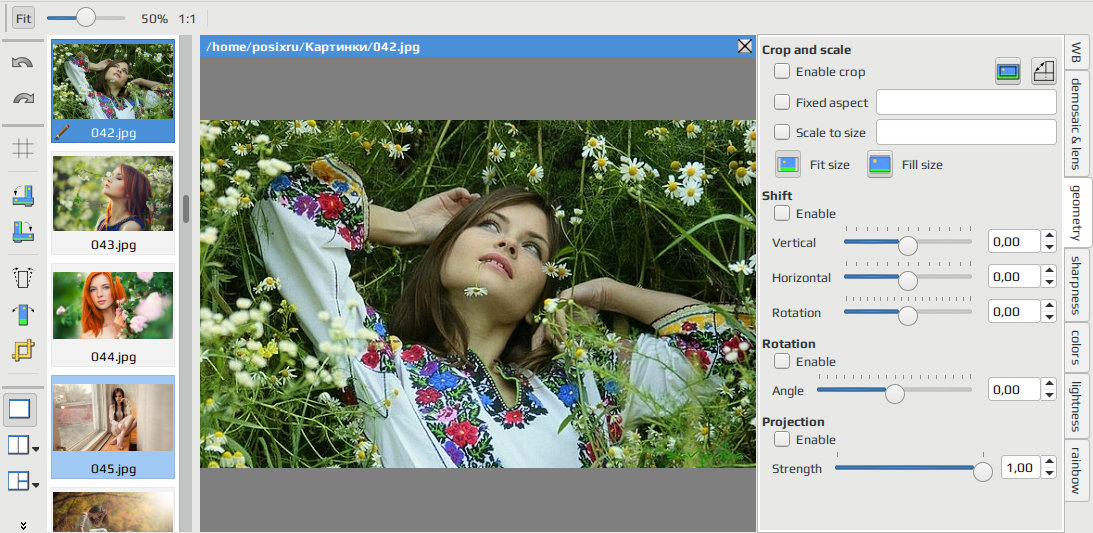This screenshot has width=1093, height=533.
Task: Rotate image clockwise with the left toolbar icon
Action: tap(23, 231)
